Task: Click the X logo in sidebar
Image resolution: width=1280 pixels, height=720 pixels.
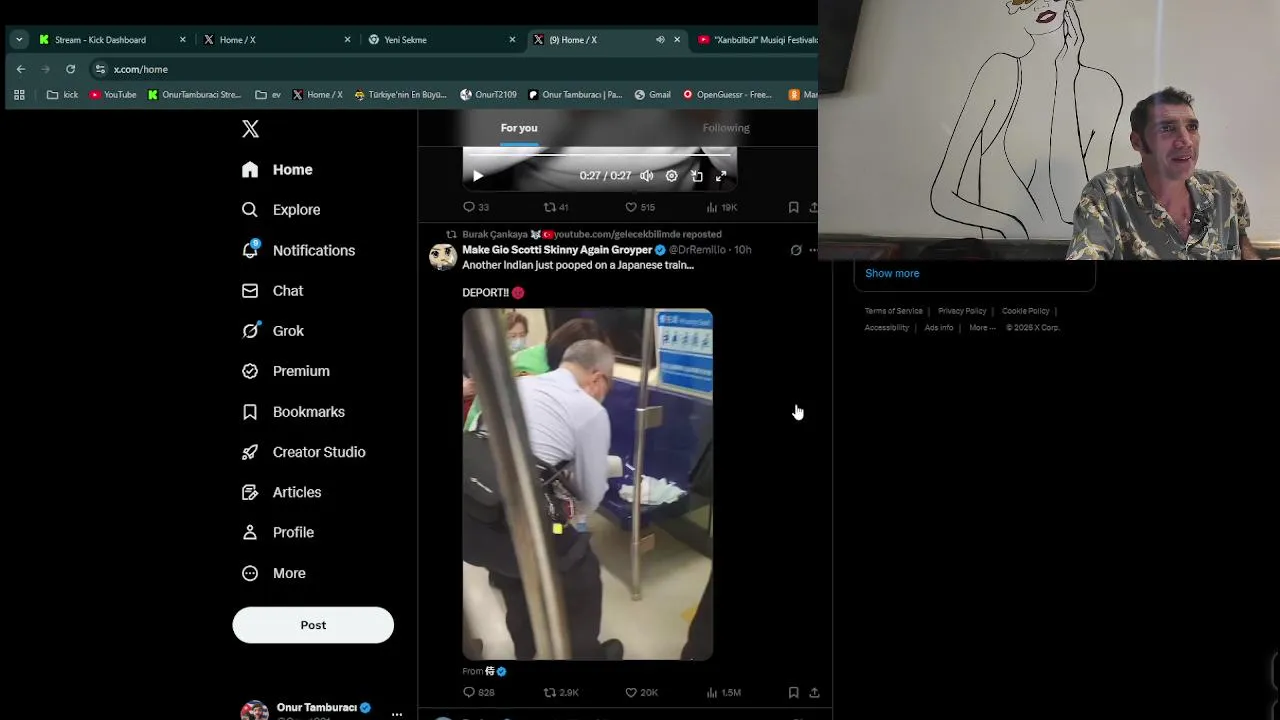Action: 250,128
